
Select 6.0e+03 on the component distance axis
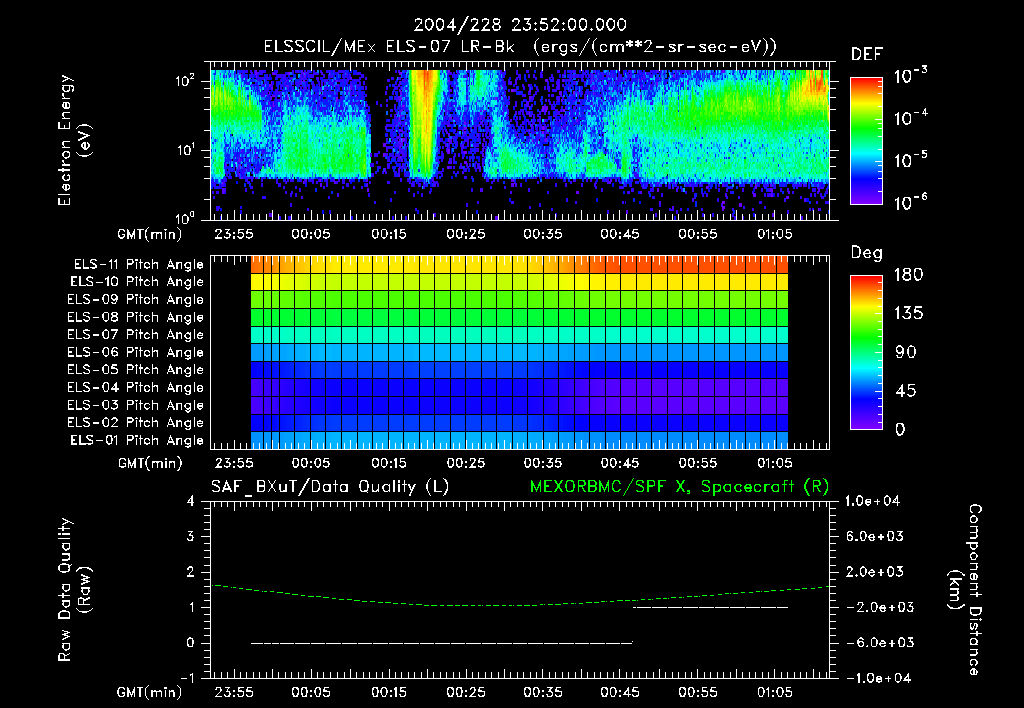[x=874, y=536]
